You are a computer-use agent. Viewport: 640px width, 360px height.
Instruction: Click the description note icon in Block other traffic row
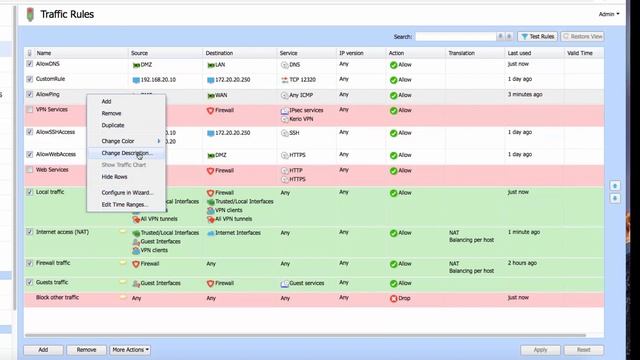(x=123, y=298)
